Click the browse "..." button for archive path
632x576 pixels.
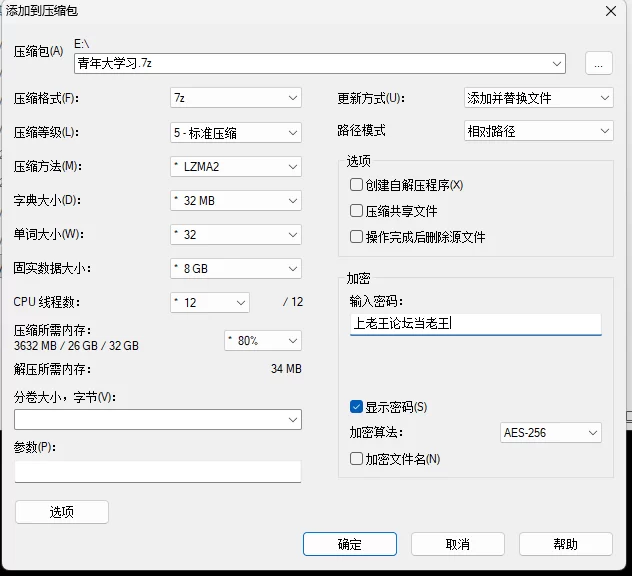(598, 63)
